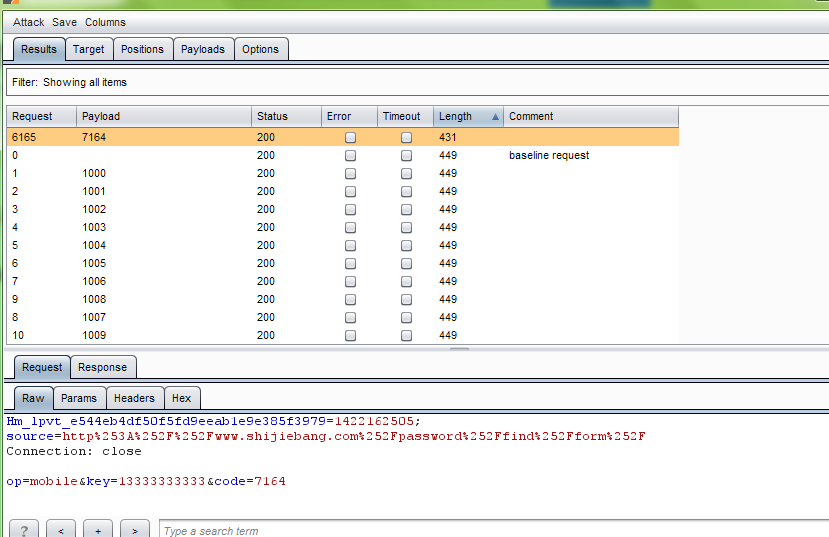
Task: Click the Filter: Showing all items bar
Action: tap(418, 82)
